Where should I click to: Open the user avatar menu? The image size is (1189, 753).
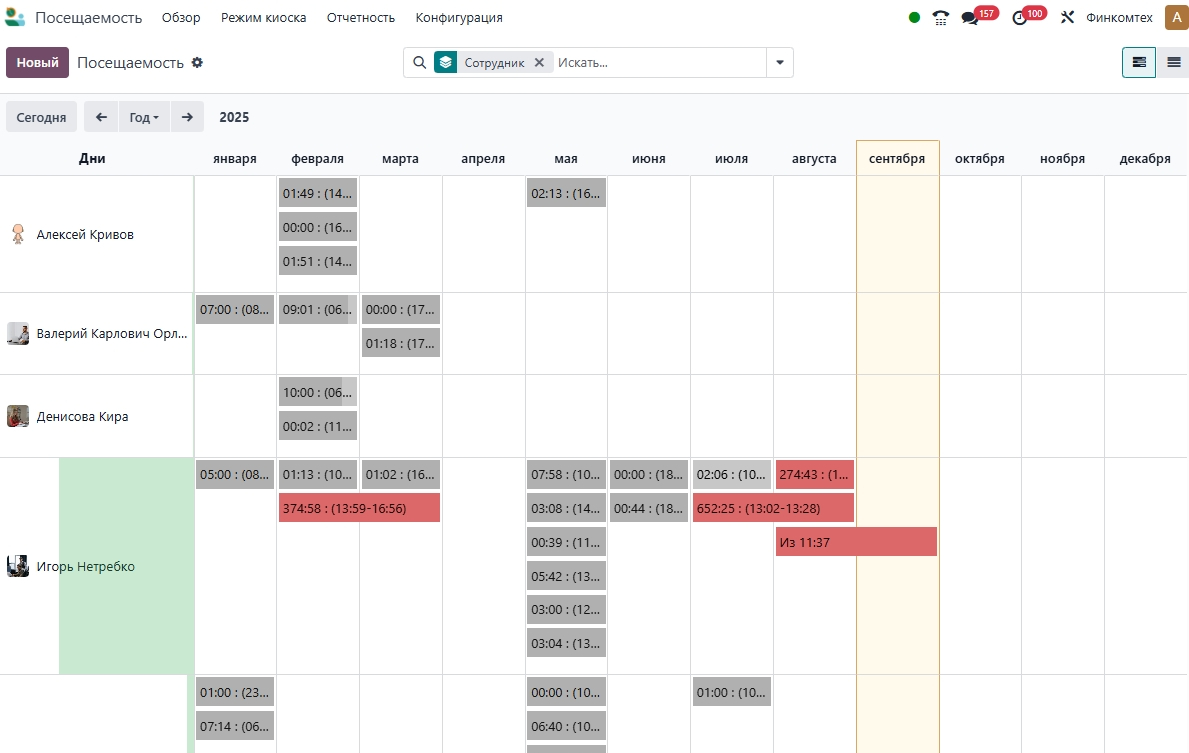pos(1175,18)
